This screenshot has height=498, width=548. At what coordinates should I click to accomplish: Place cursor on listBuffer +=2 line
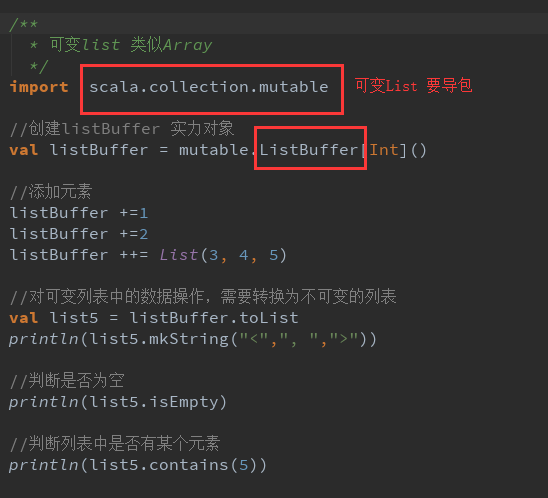(79, 234)
